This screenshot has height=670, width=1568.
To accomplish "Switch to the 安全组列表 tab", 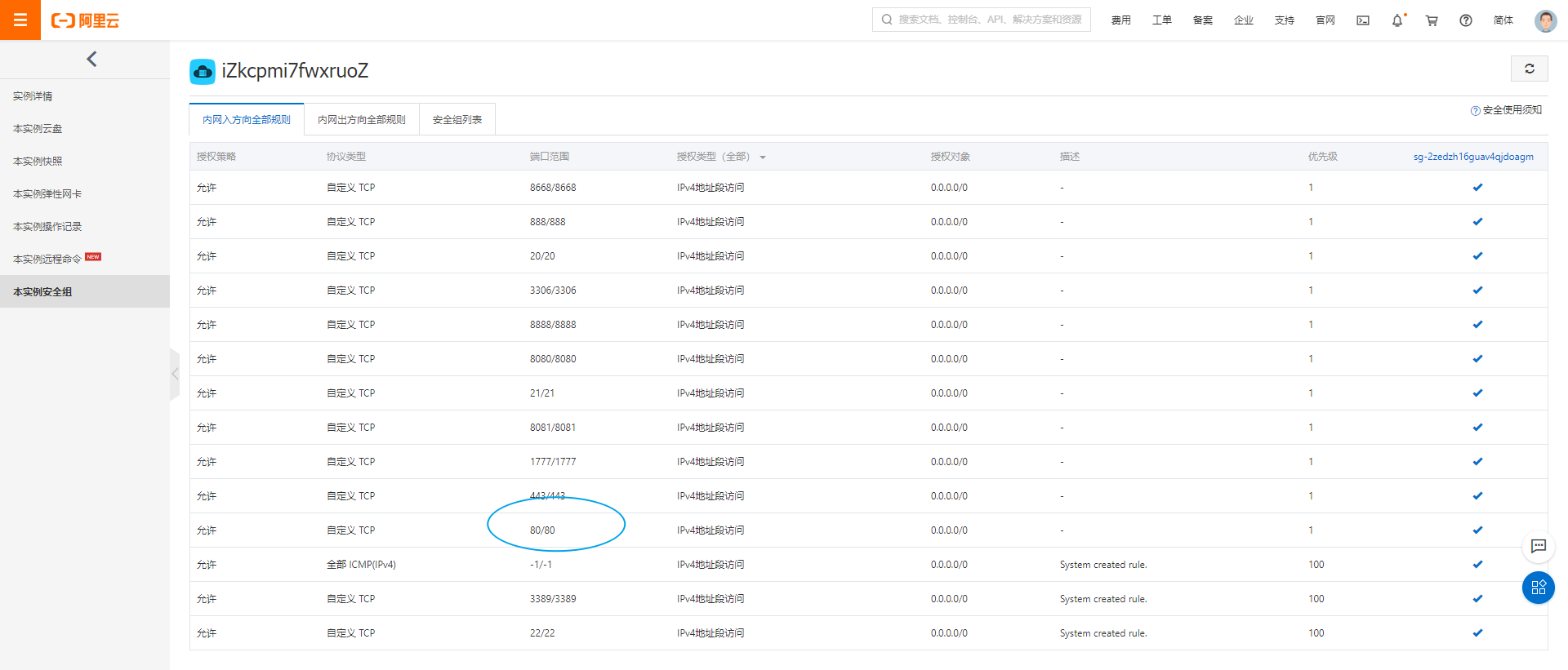I will tap(457, 120).
